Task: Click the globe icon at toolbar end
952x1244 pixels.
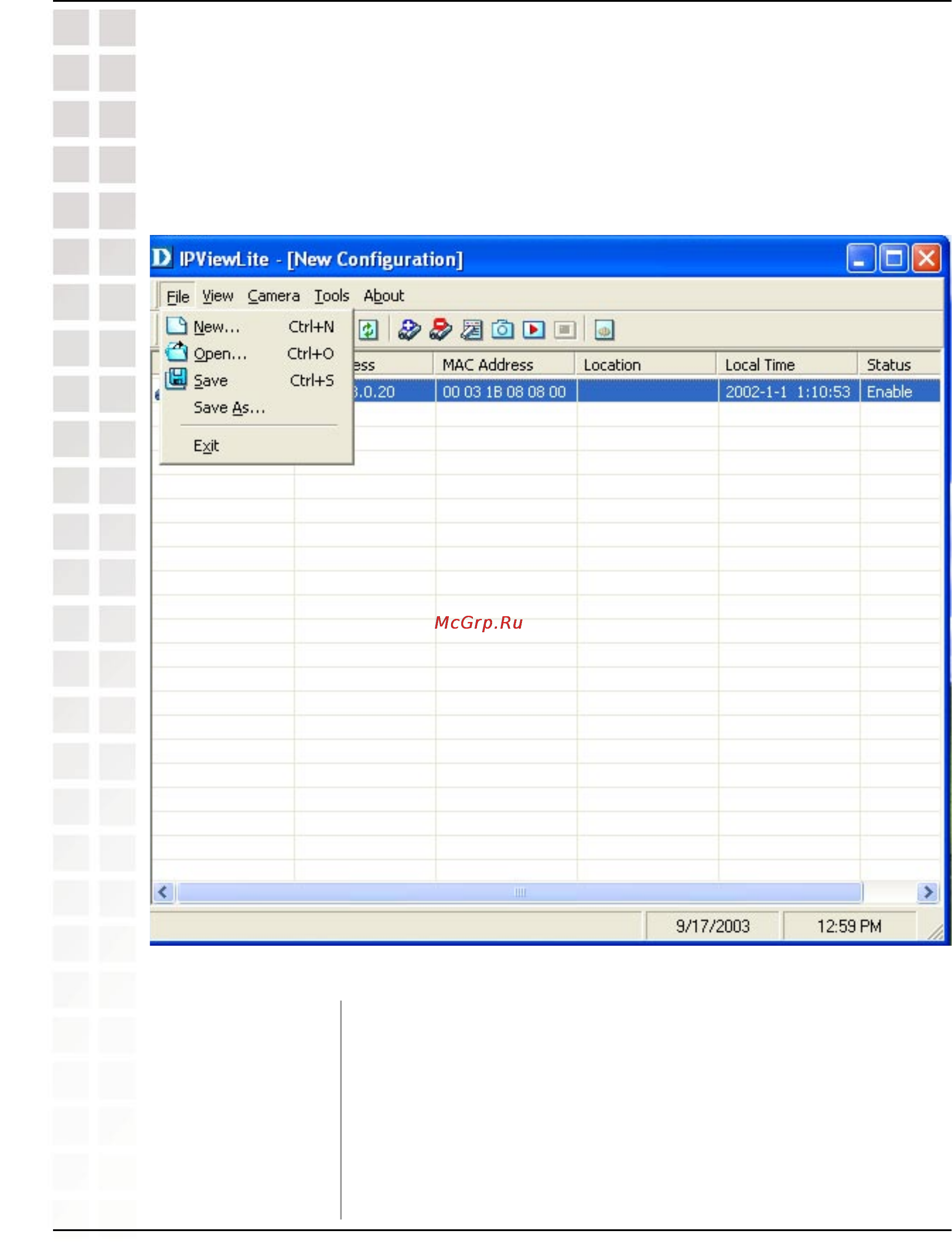Action: tap(604, 330)
